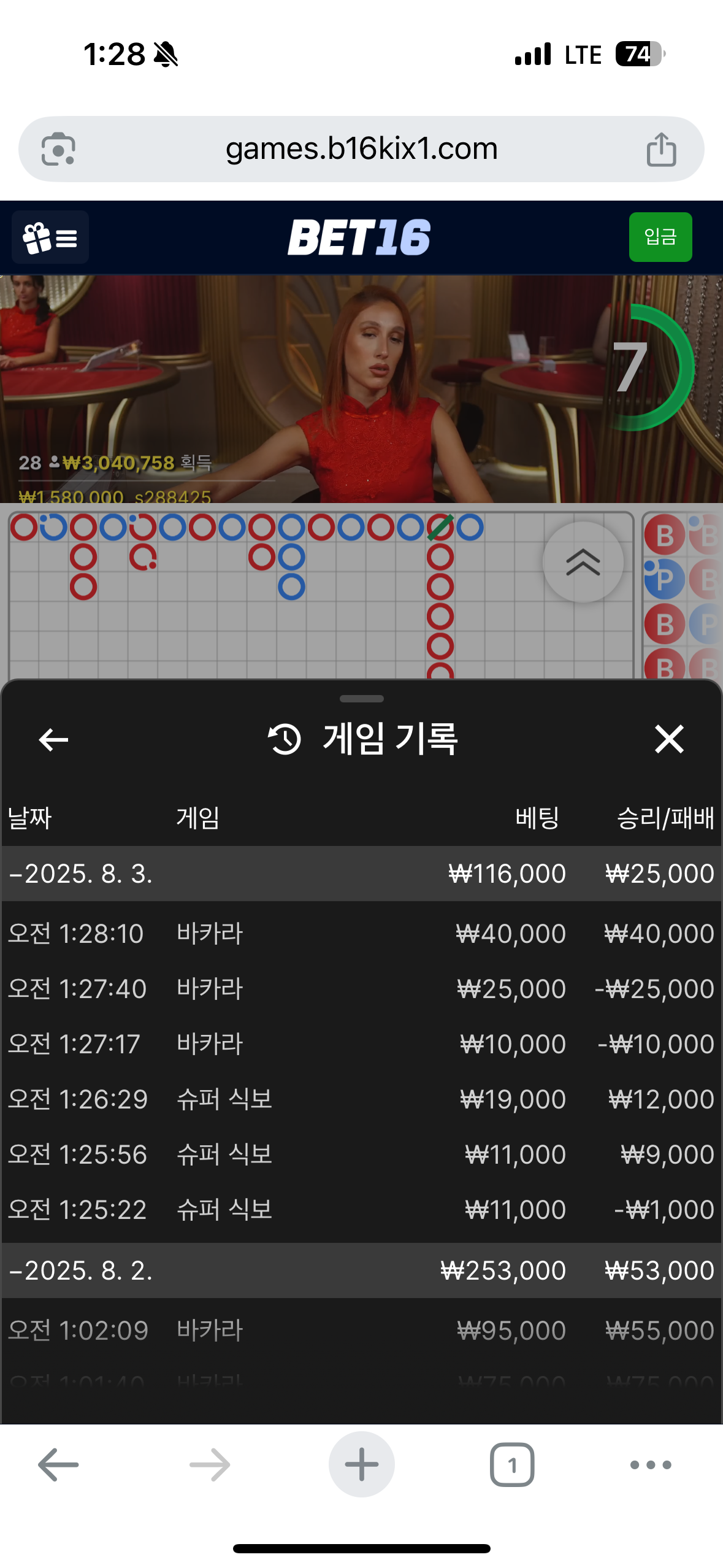Tap the 승리/패배 column header
Screen dimensions: 723x1568
point(665,818)
